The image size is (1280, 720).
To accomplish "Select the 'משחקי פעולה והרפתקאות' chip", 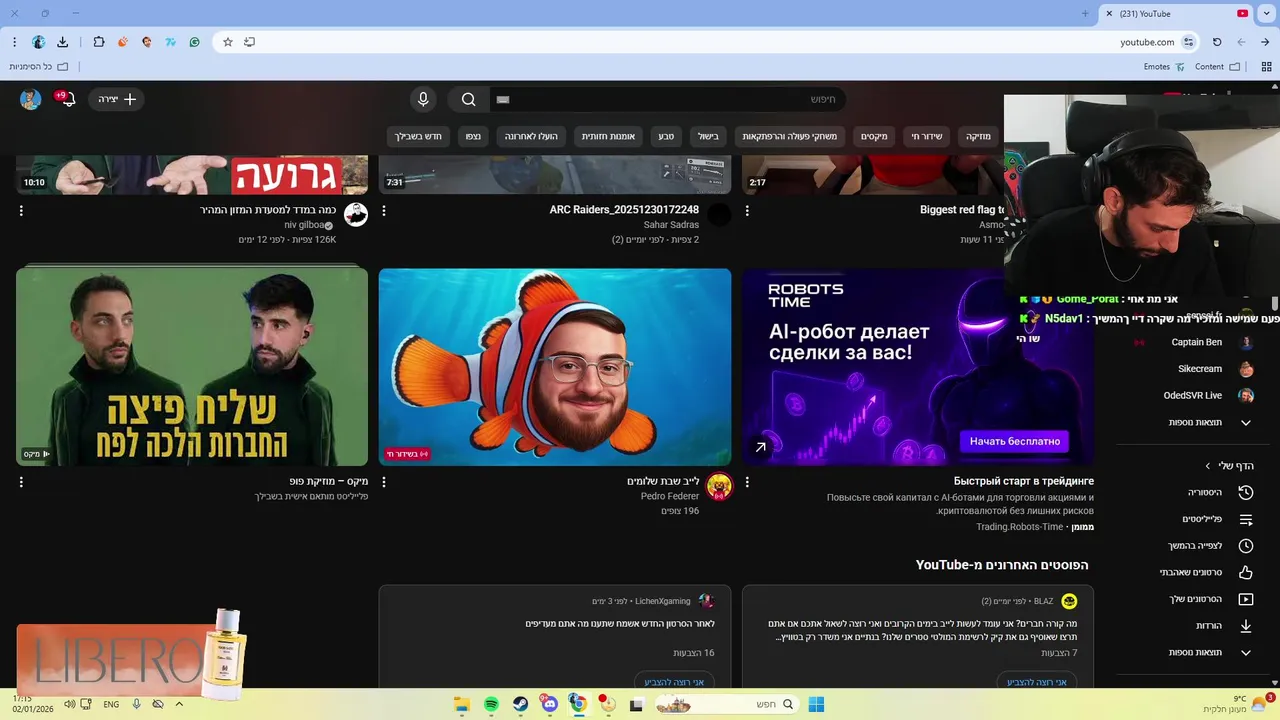I will 790,136.
